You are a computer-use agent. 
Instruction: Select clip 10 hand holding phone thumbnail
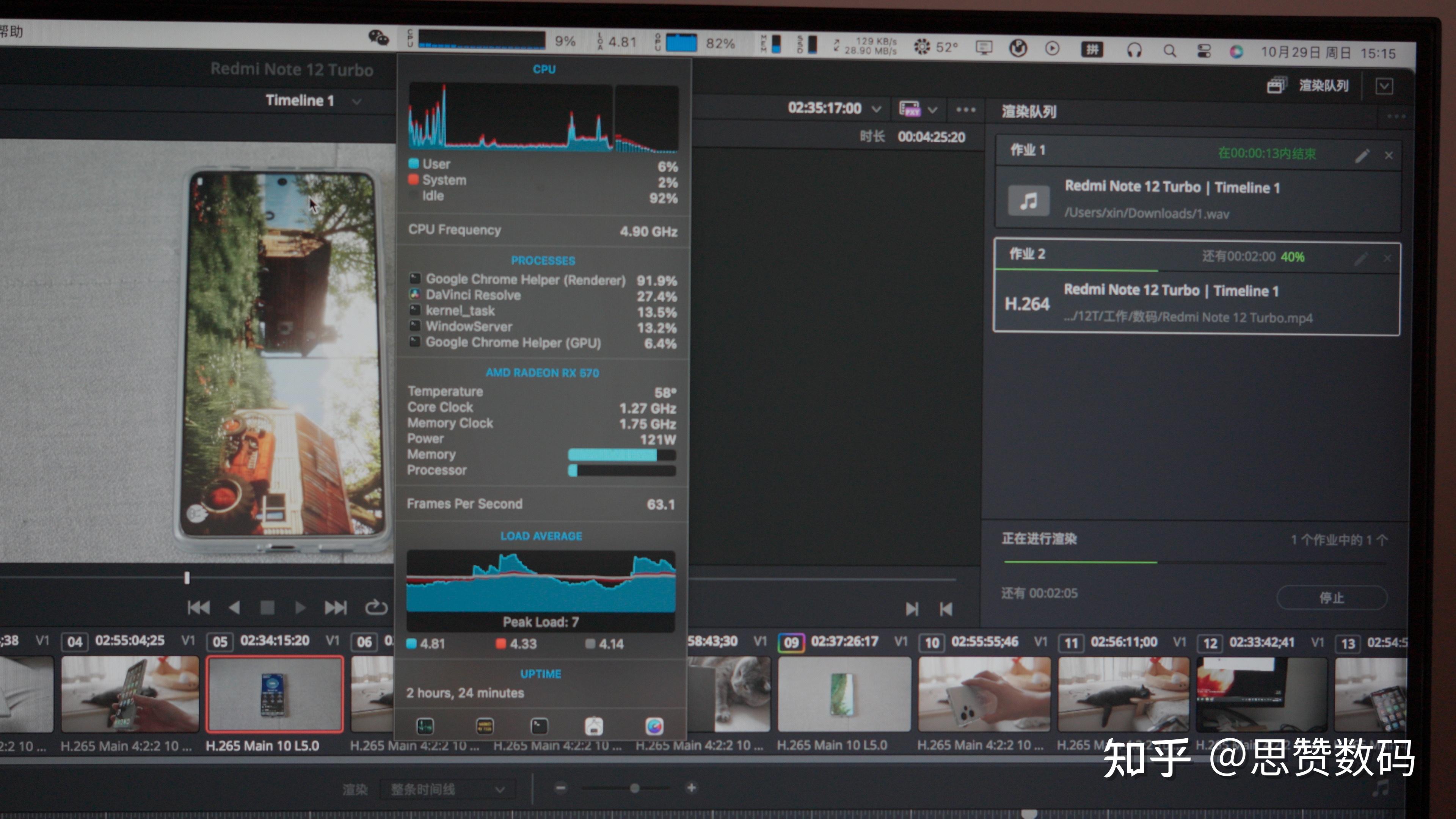[985, 694]
